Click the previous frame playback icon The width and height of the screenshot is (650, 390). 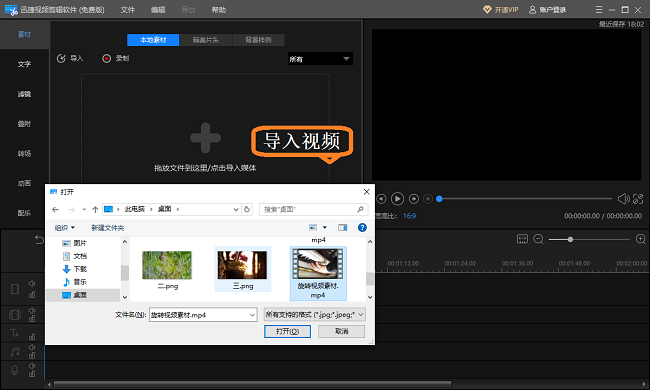click(381, 199)
